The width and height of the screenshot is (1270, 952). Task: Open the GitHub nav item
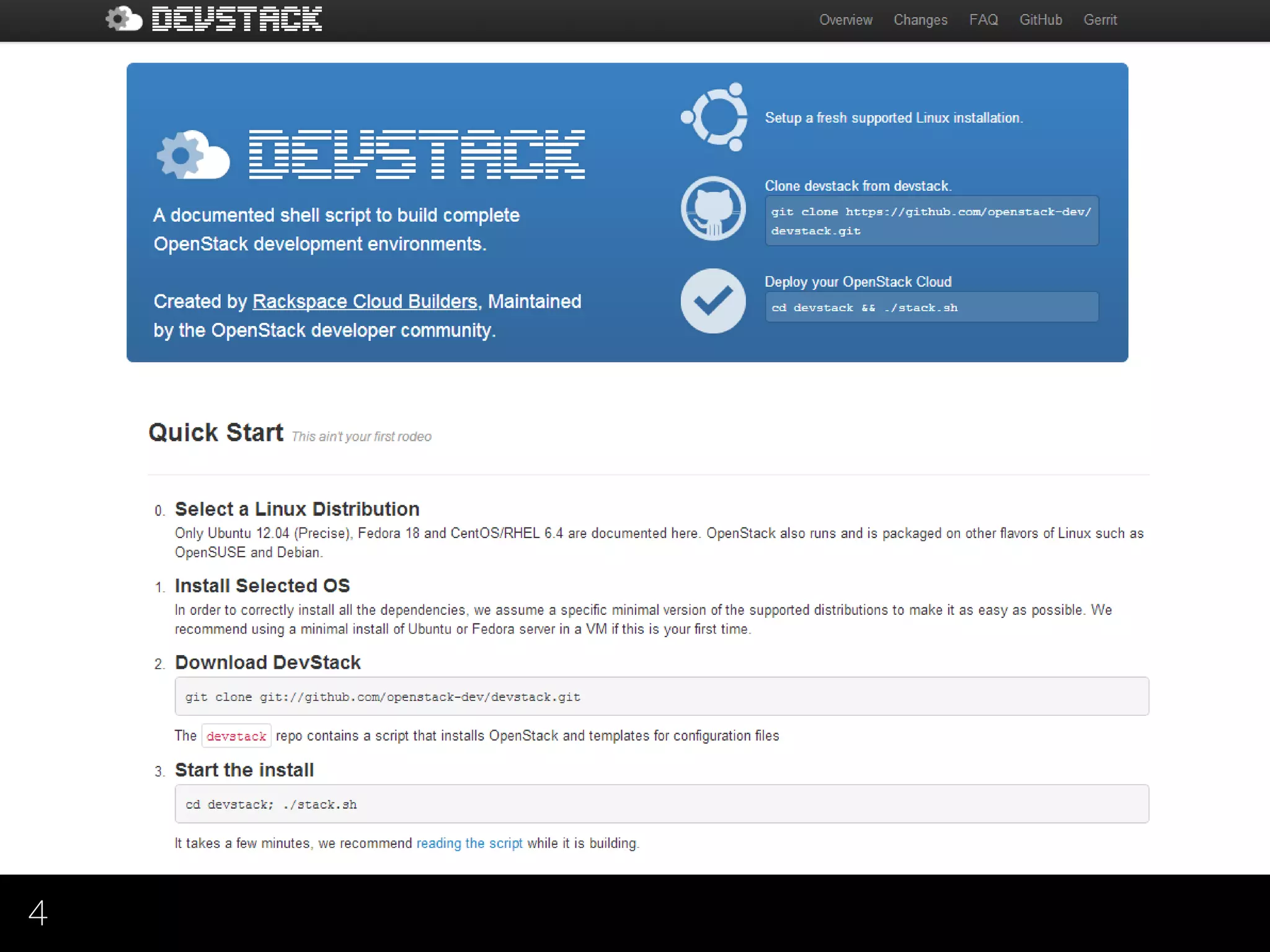coord(1041,20)
